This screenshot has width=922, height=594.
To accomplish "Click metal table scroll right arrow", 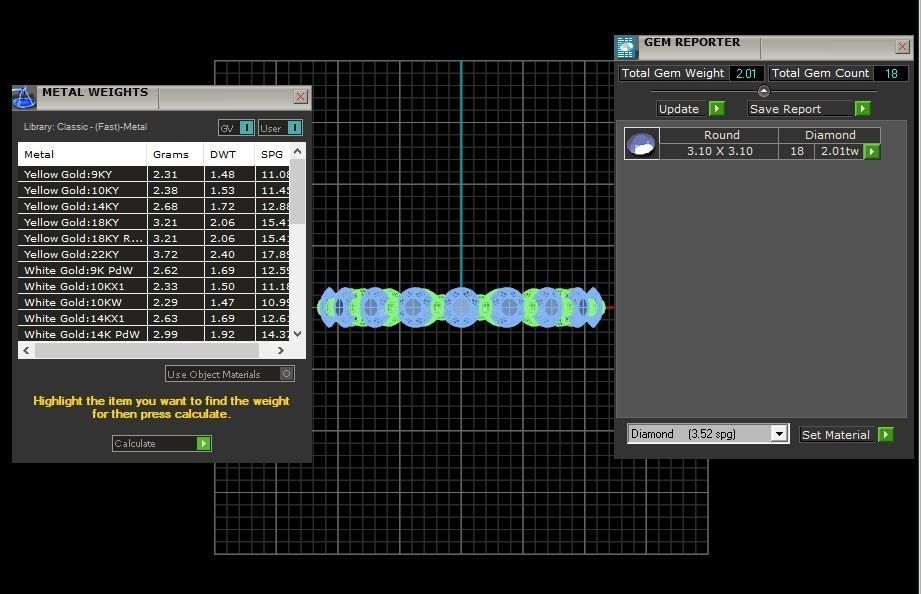I will pos(280,351).
